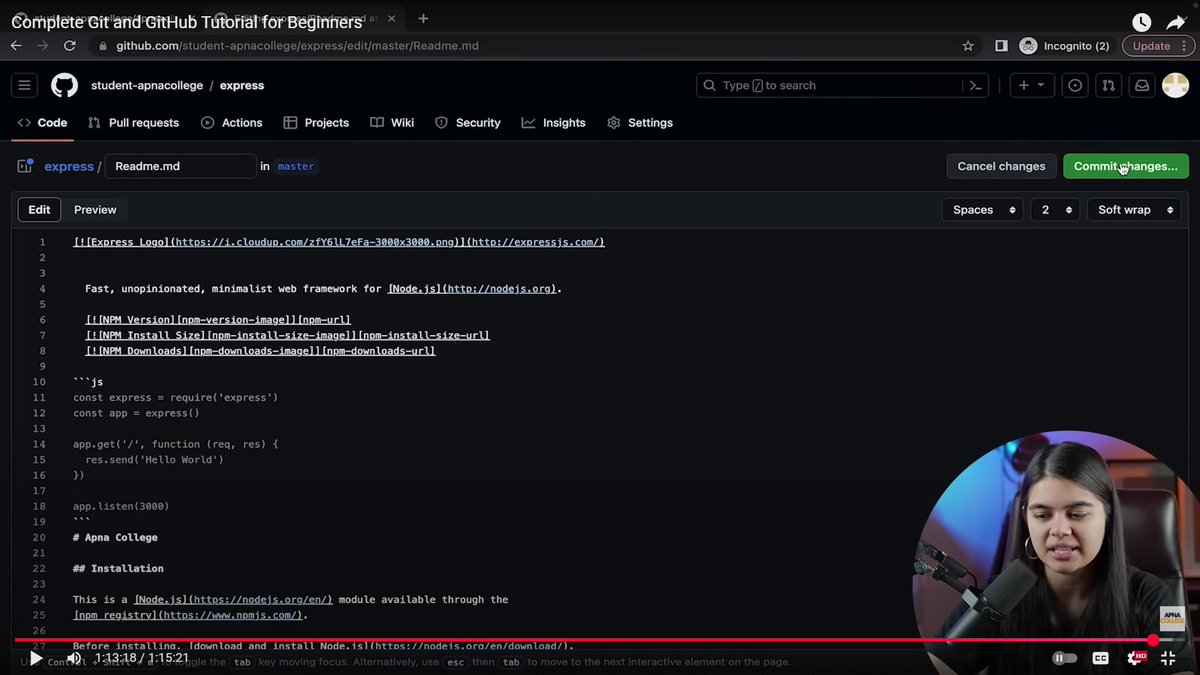Open GitHub hamburger navigation menu
1200x675 pixels.
pos(25,85)
